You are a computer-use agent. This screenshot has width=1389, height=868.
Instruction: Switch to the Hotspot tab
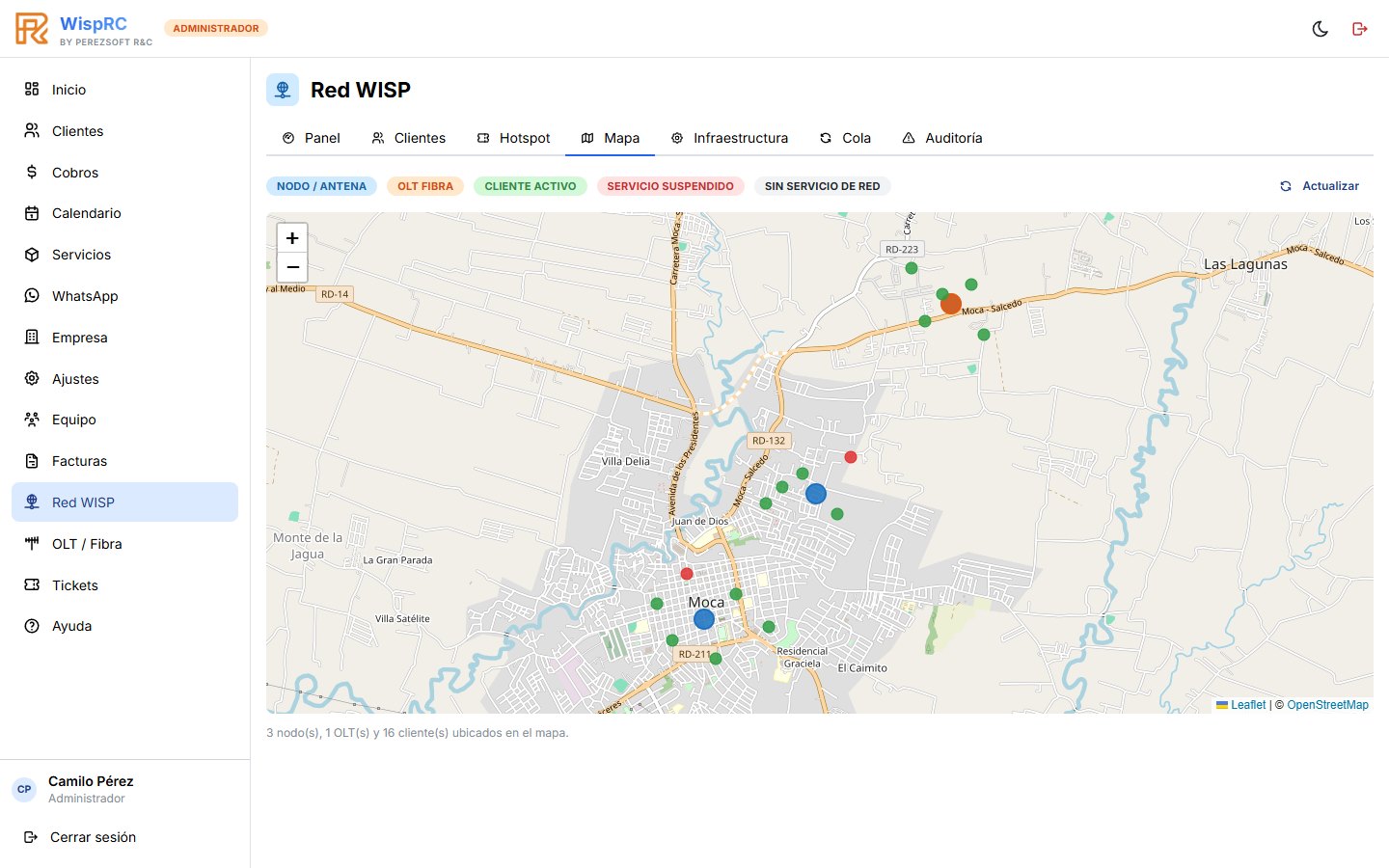coord(513,138)
